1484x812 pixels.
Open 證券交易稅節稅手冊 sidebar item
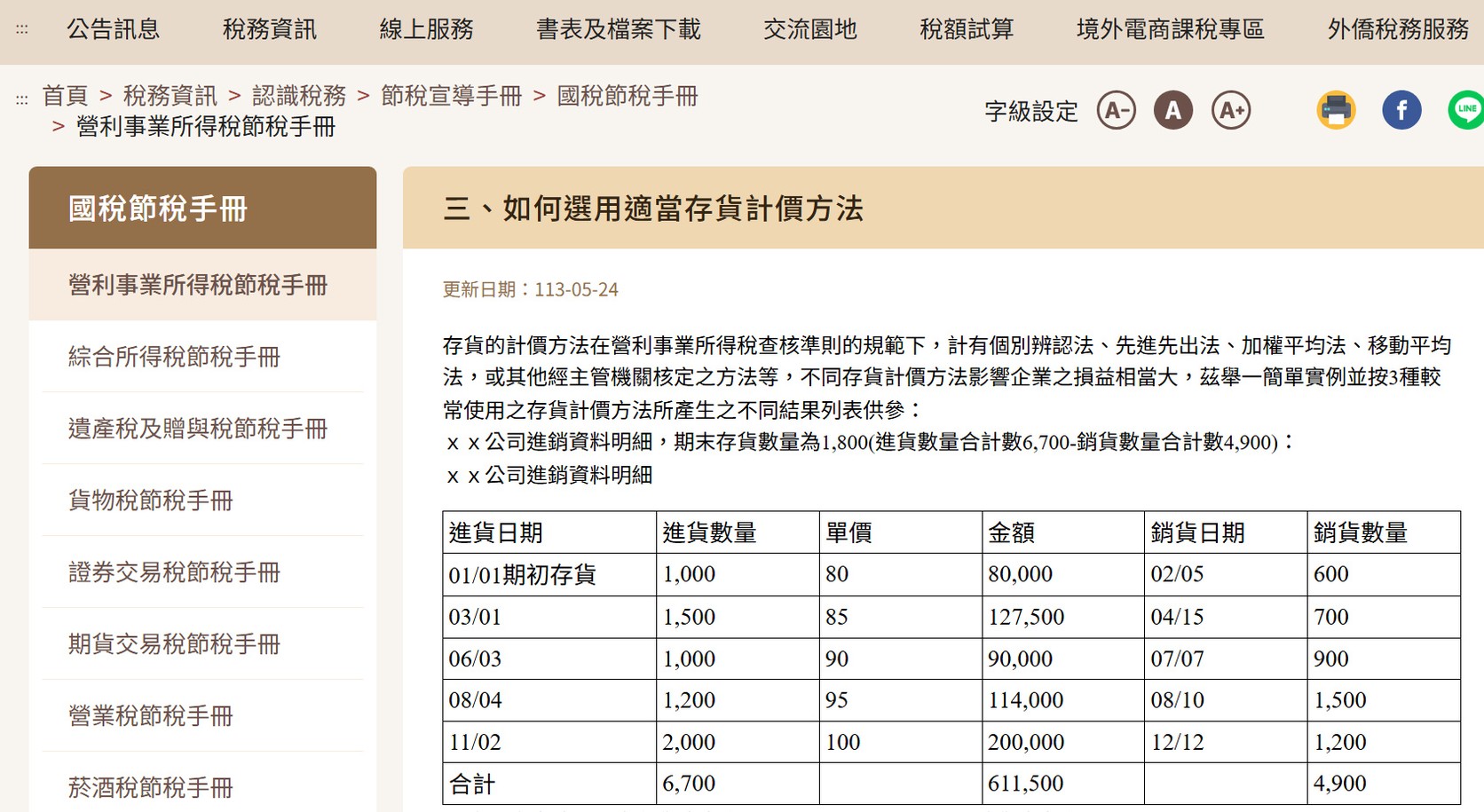[202, 572]
